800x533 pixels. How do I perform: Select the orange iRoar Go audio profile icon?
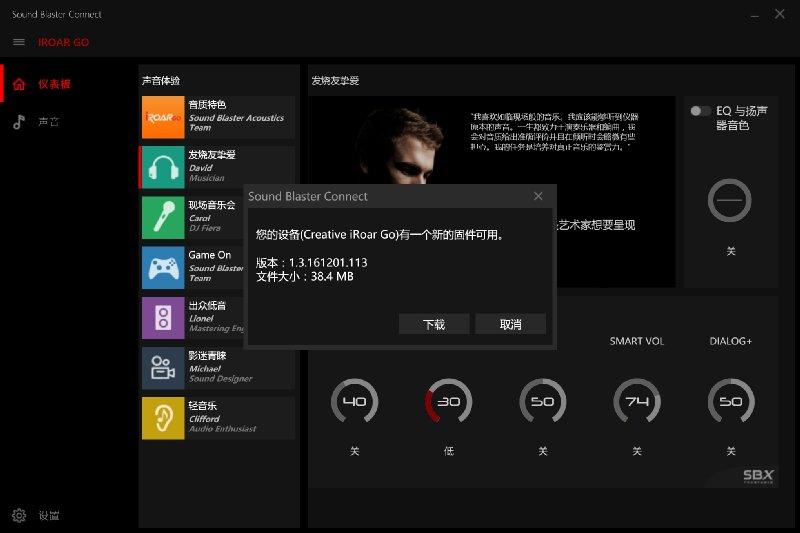tap(163, 117)
